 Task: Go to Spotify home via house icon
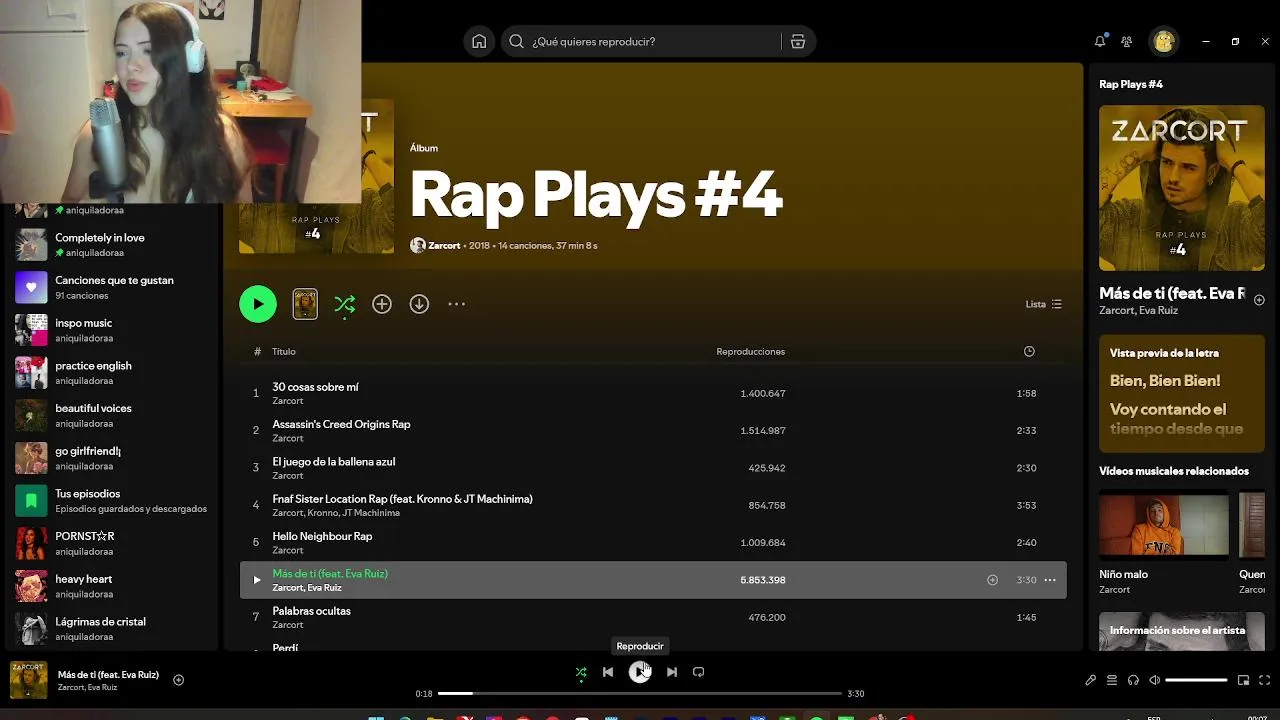(479, 41)
